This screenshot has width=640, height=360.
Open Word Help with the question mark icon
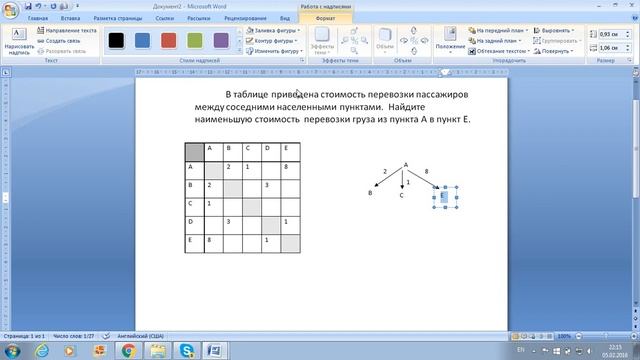pyautogui.click(x=635, y=18)
